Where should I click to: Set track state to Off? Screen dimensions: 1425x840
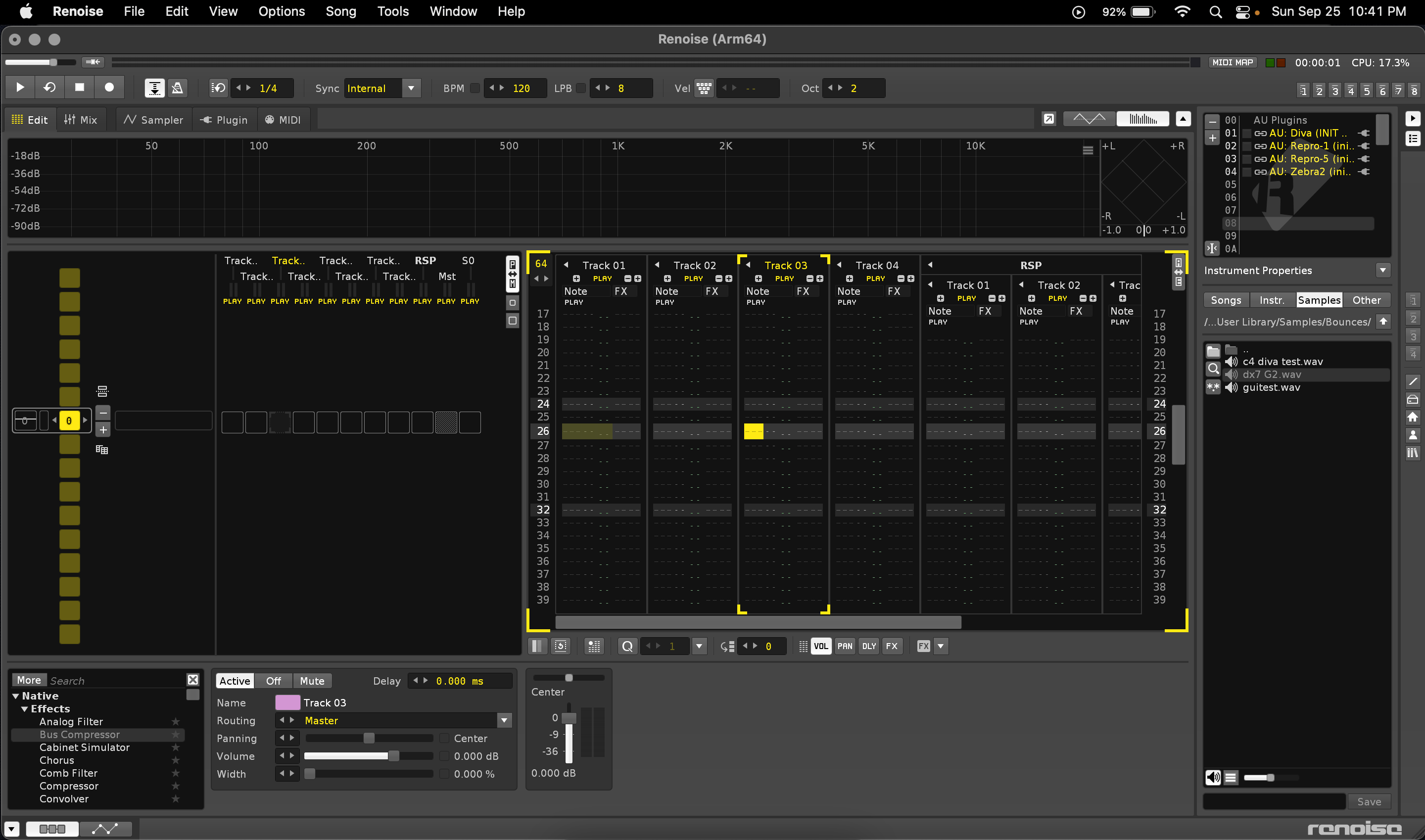274,681
